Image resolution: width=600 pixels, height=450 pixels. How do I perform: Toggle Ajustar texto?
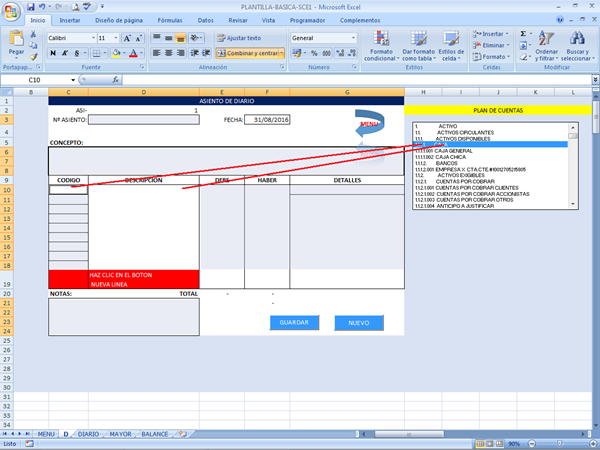point(238,37)
